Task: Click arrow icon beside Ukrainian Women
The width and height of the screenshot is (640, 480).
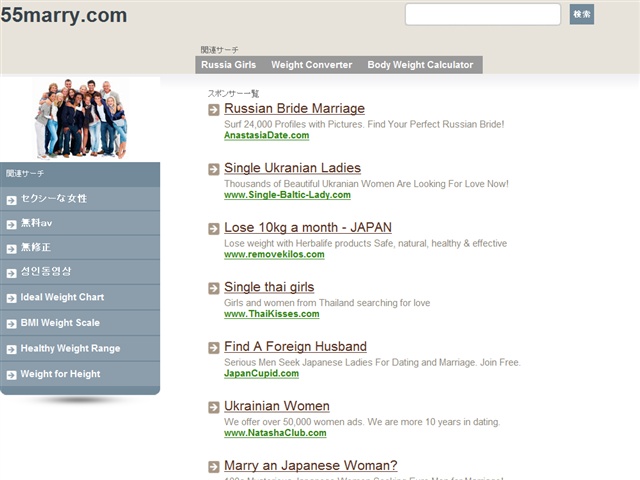Action: pyautogui.click(x=214, y=407)
